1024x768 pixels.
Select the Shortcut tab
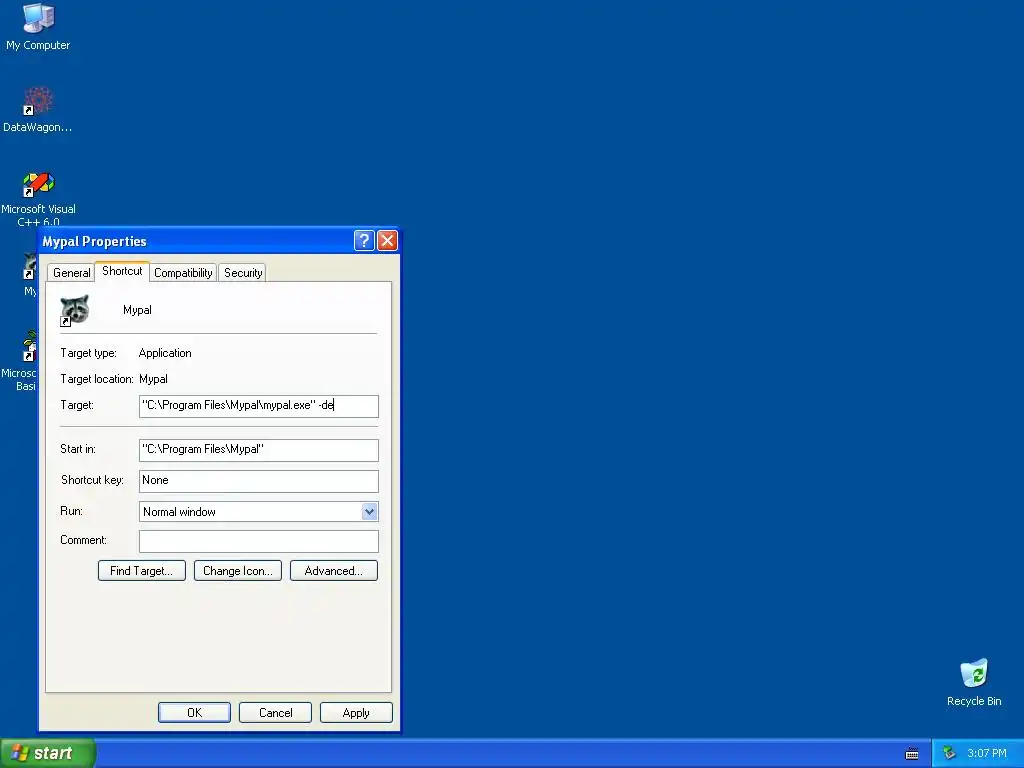coord(122,271)
